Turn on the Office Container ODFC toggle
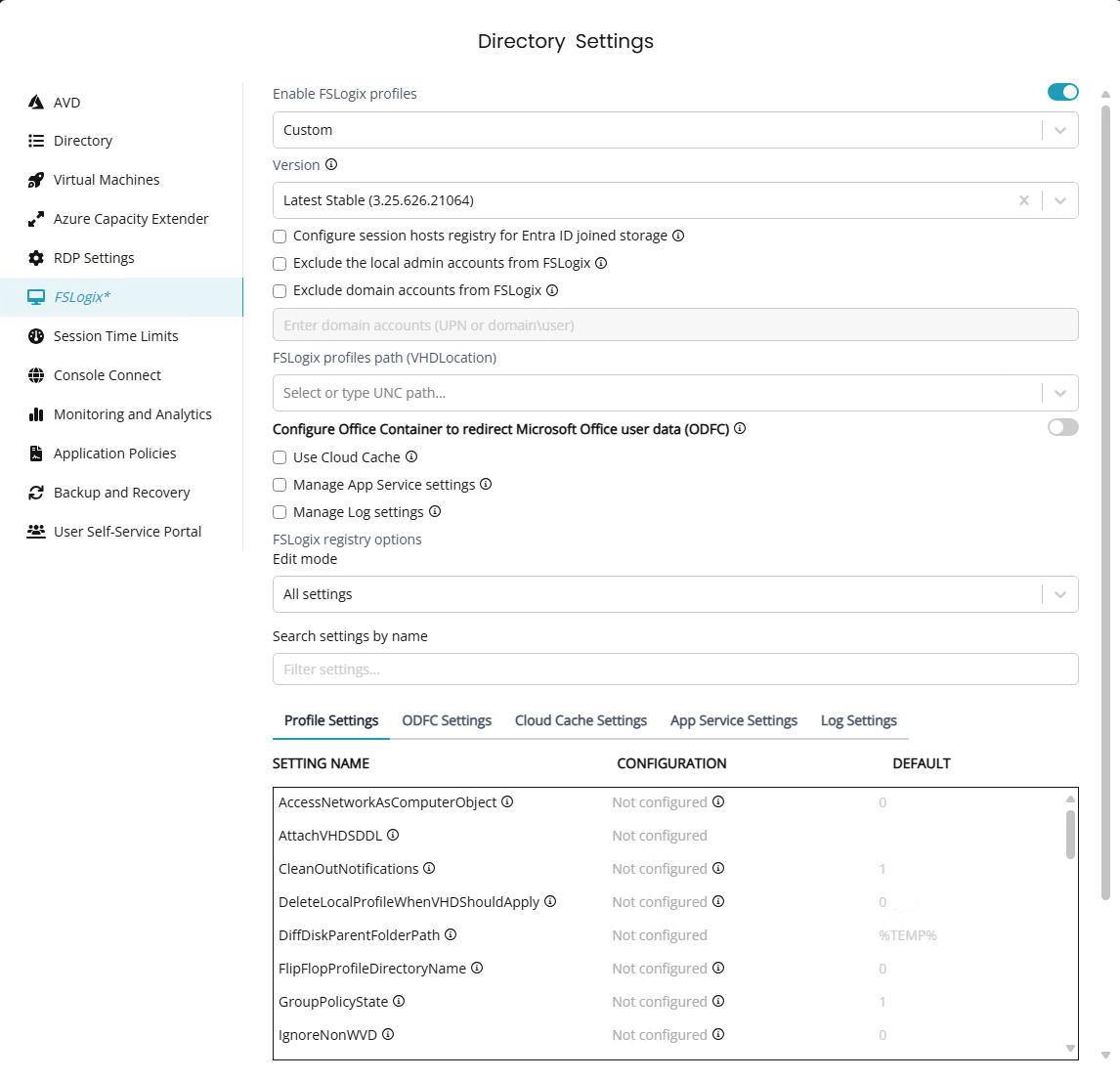1120x1080 pixels. click(1062, 427)
